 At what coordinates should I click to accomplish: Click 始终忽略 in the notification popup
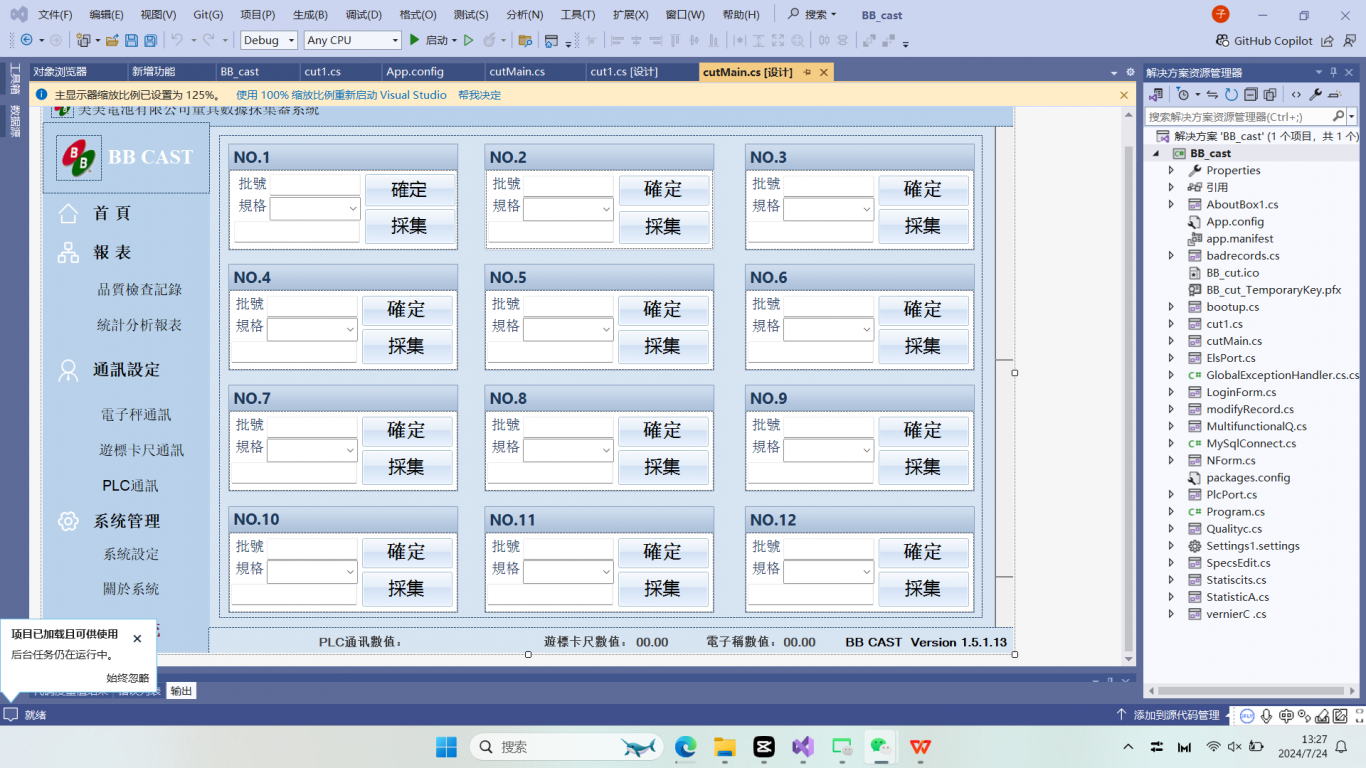[x=127, y=677]
